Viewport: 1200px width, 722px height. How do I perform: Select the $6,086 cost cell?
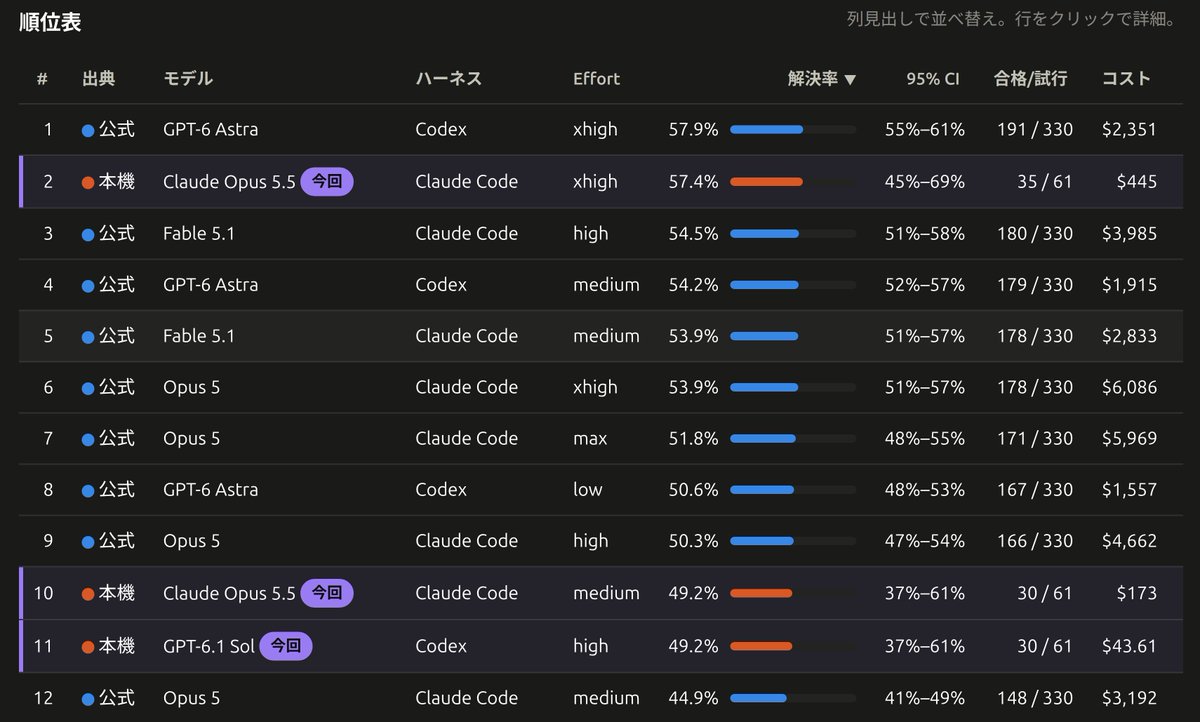[1129, 387]
